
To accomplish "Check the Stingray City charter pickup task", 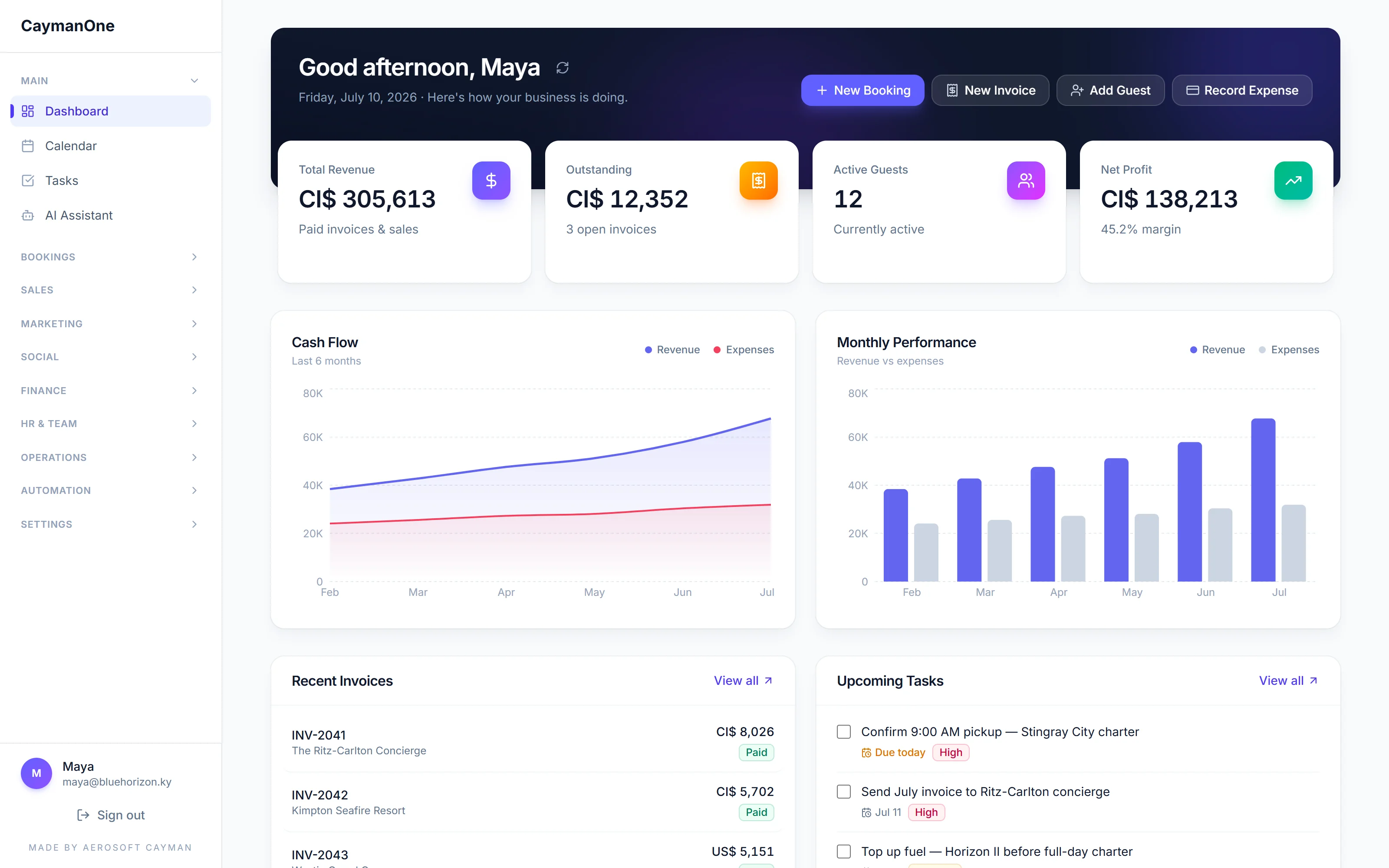I will click(844, 731).
